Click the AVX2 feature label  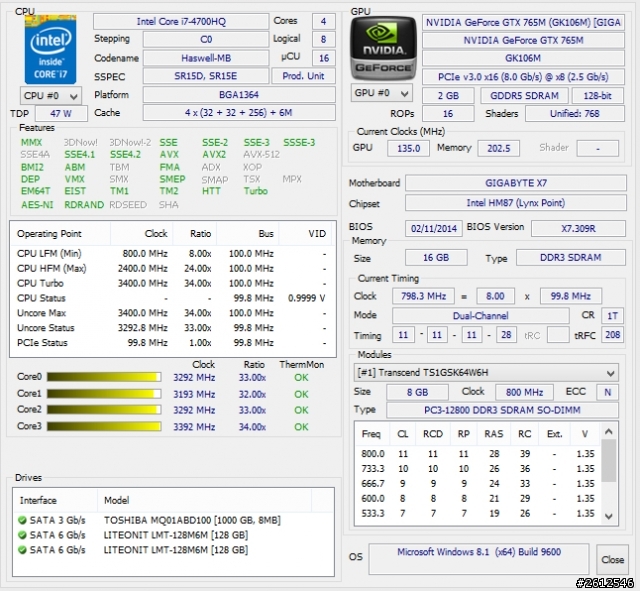214,155
